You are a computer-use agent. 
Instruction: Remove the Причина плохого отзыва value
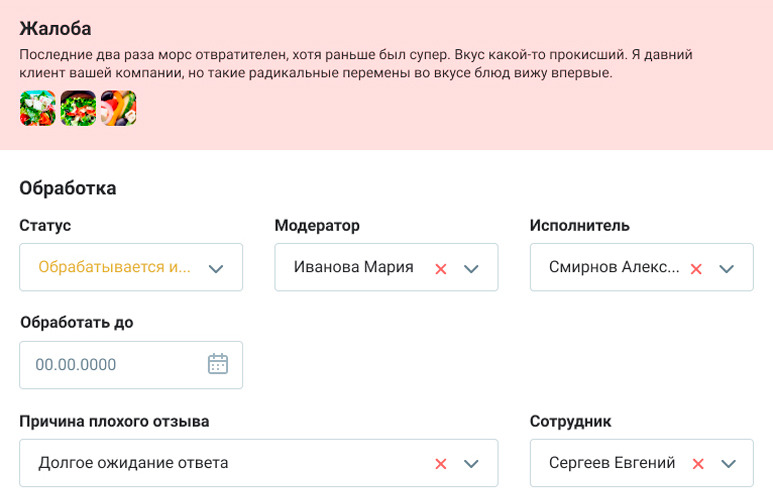pos(440,464)
